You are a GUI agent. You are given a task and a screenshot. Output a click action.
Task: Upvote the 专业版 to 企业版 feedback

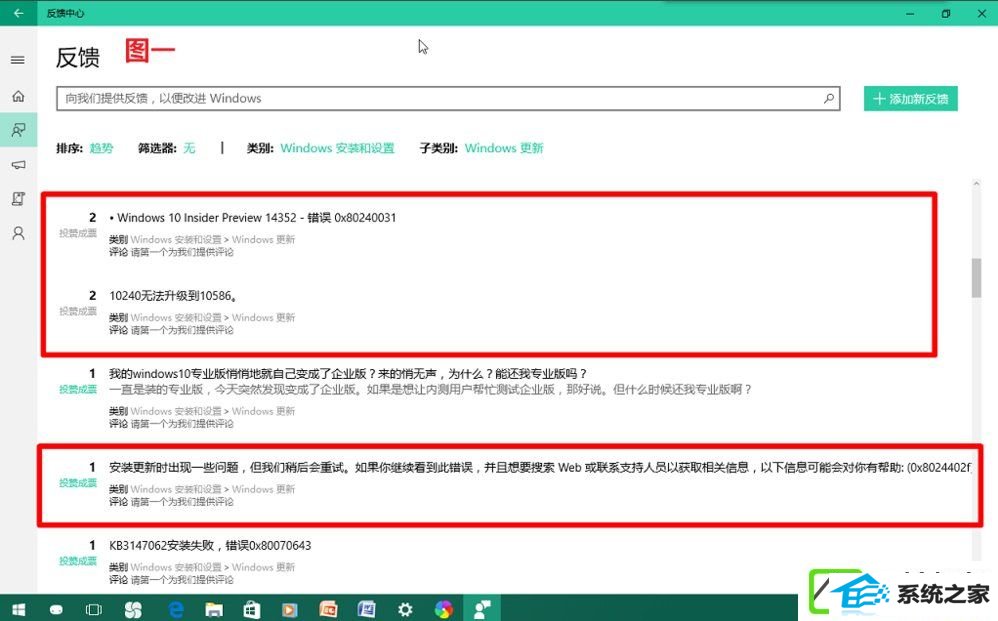click(78, 389)
